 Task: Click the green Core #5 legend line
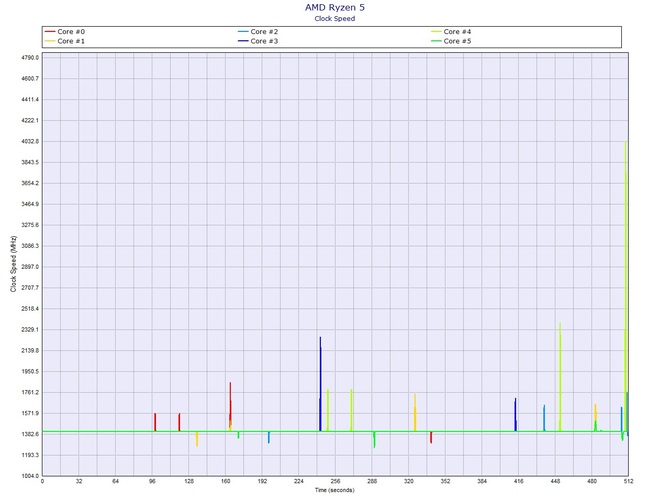pyautogui.click(x=436, y=41)
